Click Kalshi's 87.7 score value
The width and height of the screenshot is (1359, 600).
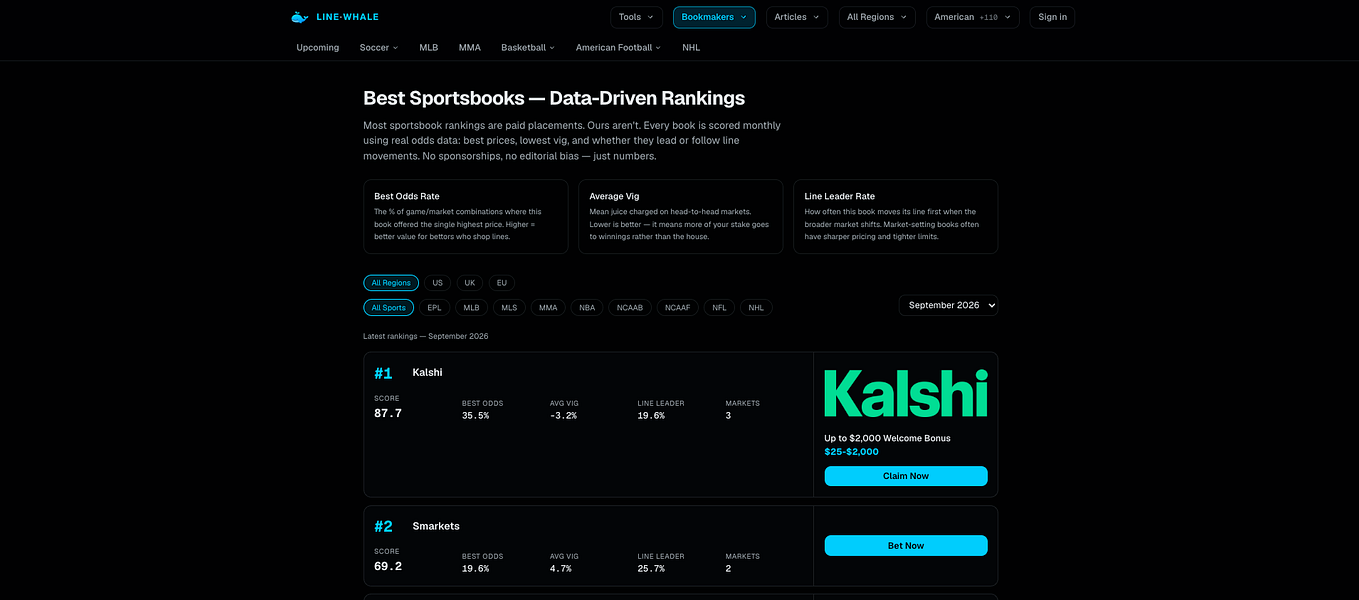388,413
